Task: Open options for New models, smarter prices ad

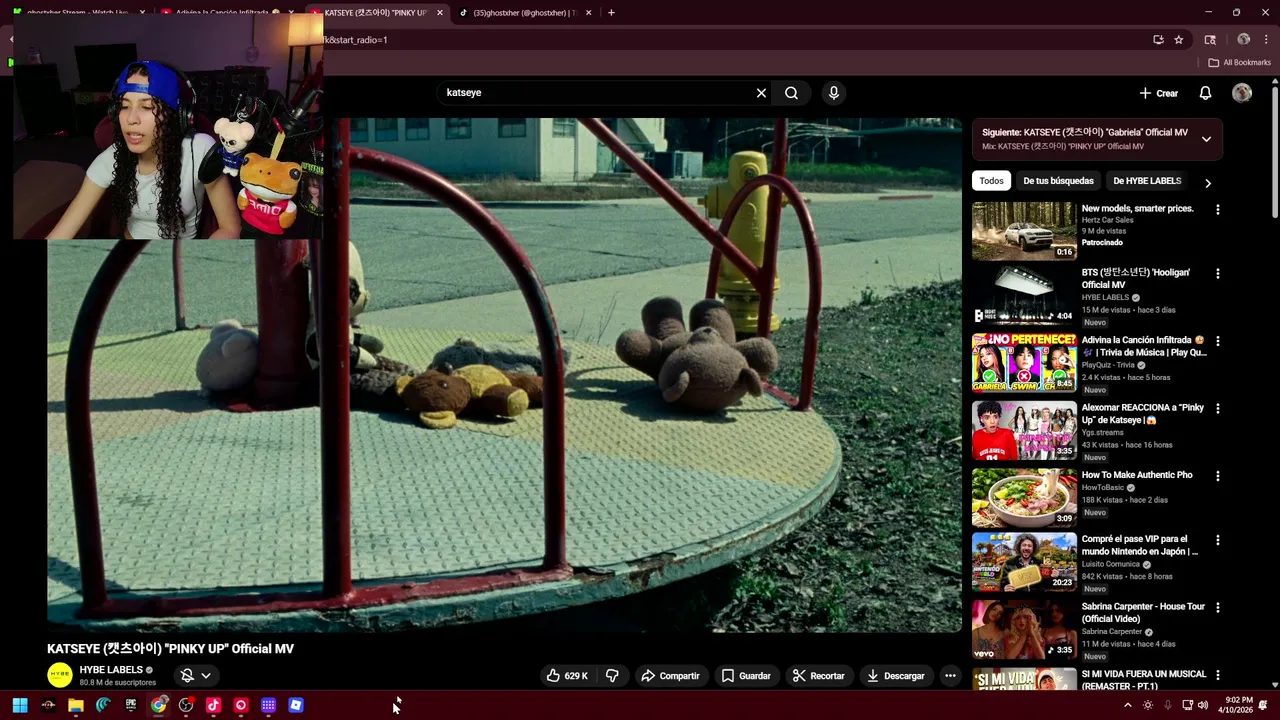Action: 1217,210
